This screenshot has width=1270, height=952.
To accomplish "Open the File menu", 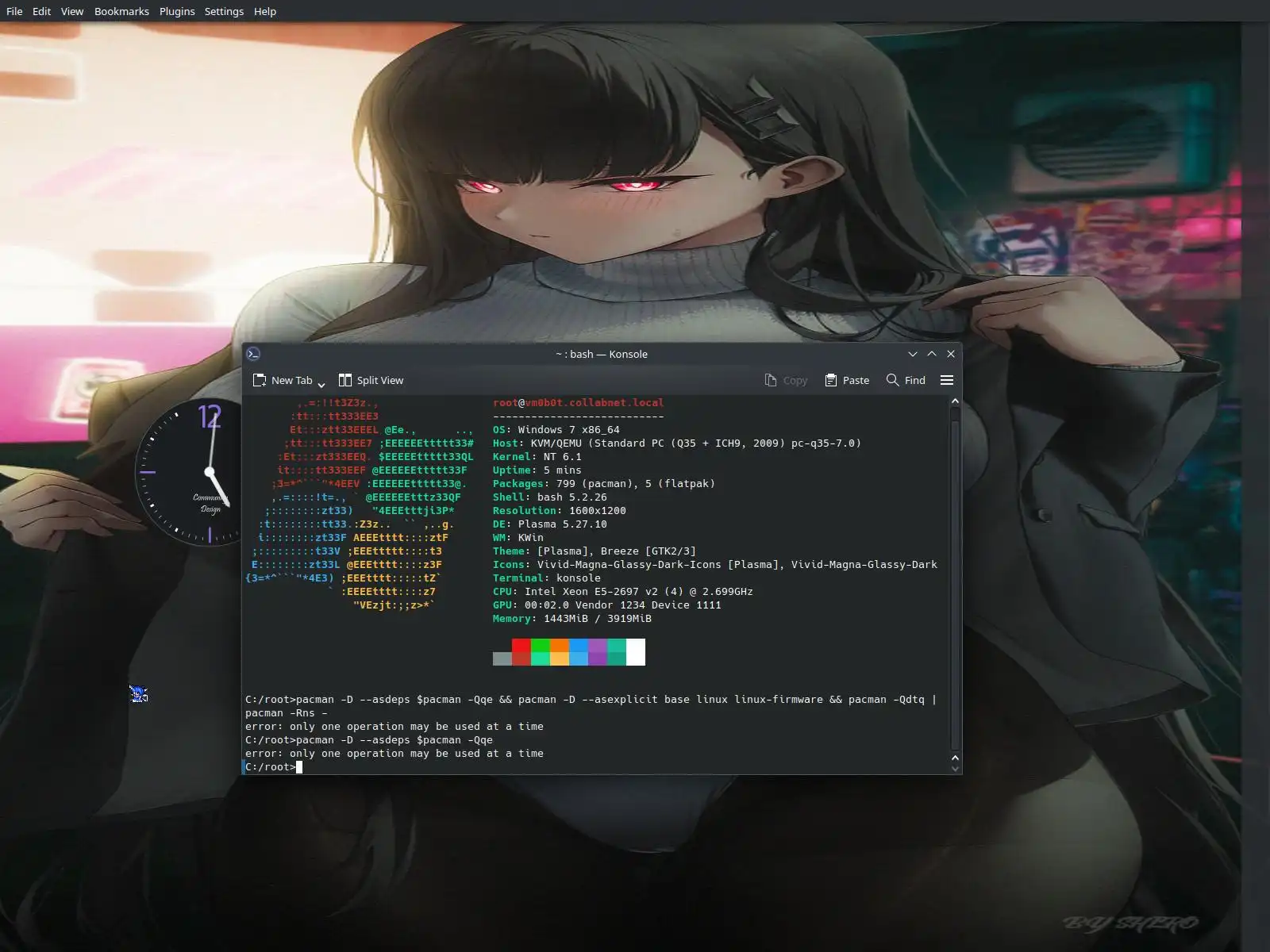I will coord(14,11).
